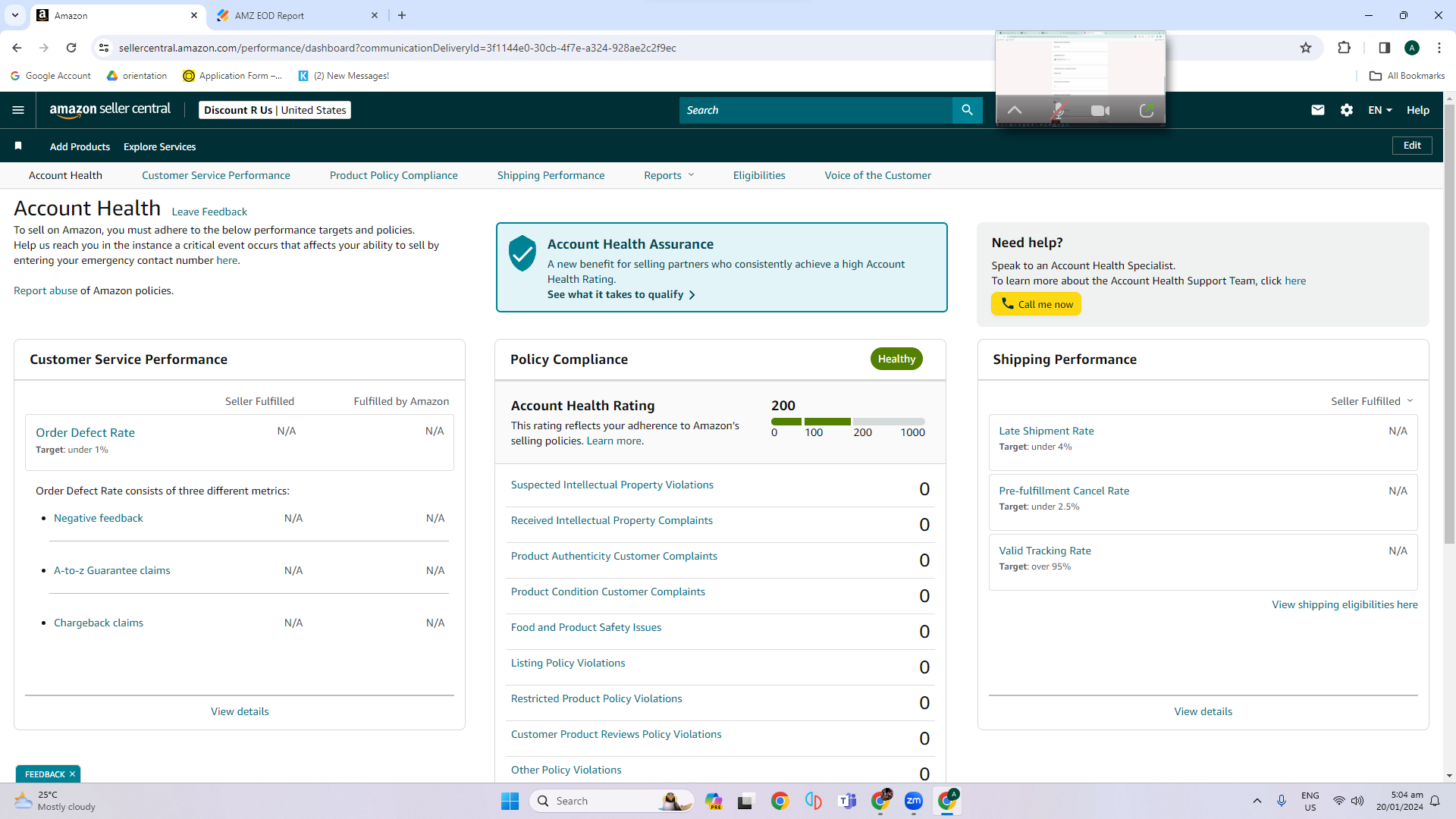Screen dimensions: 1456x819
Task: Click View shipping eligibilities here
Action: pos(1345,604)
